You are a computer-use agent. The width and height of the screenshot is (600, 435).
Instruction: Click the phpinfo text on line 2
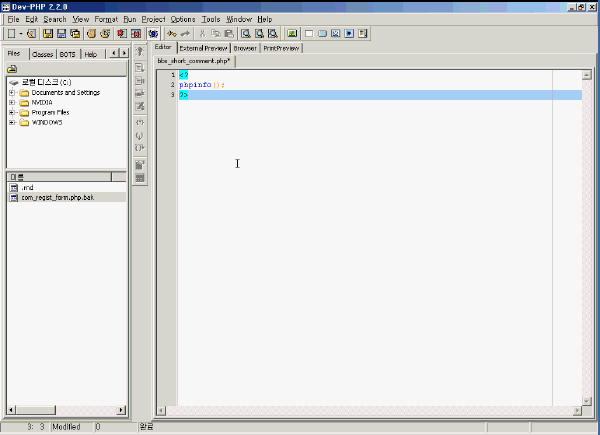pos(195,85)
